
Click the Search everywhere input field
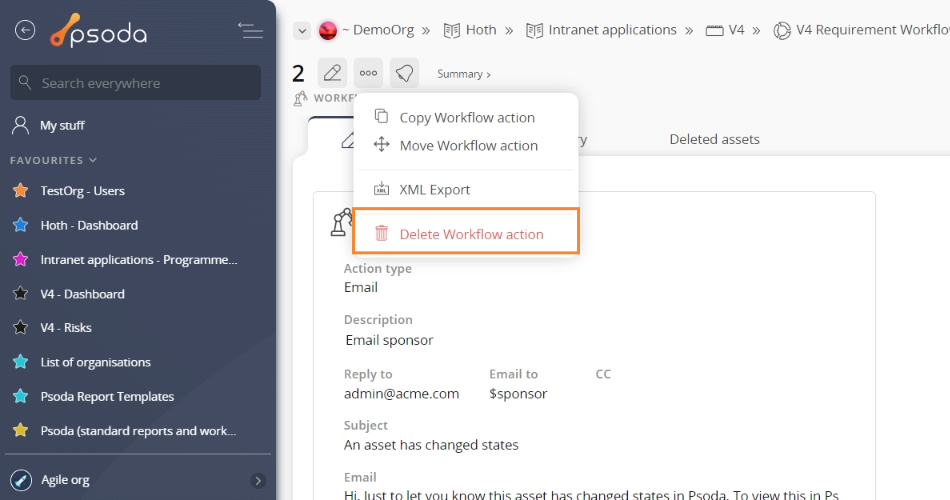(138, 84)
